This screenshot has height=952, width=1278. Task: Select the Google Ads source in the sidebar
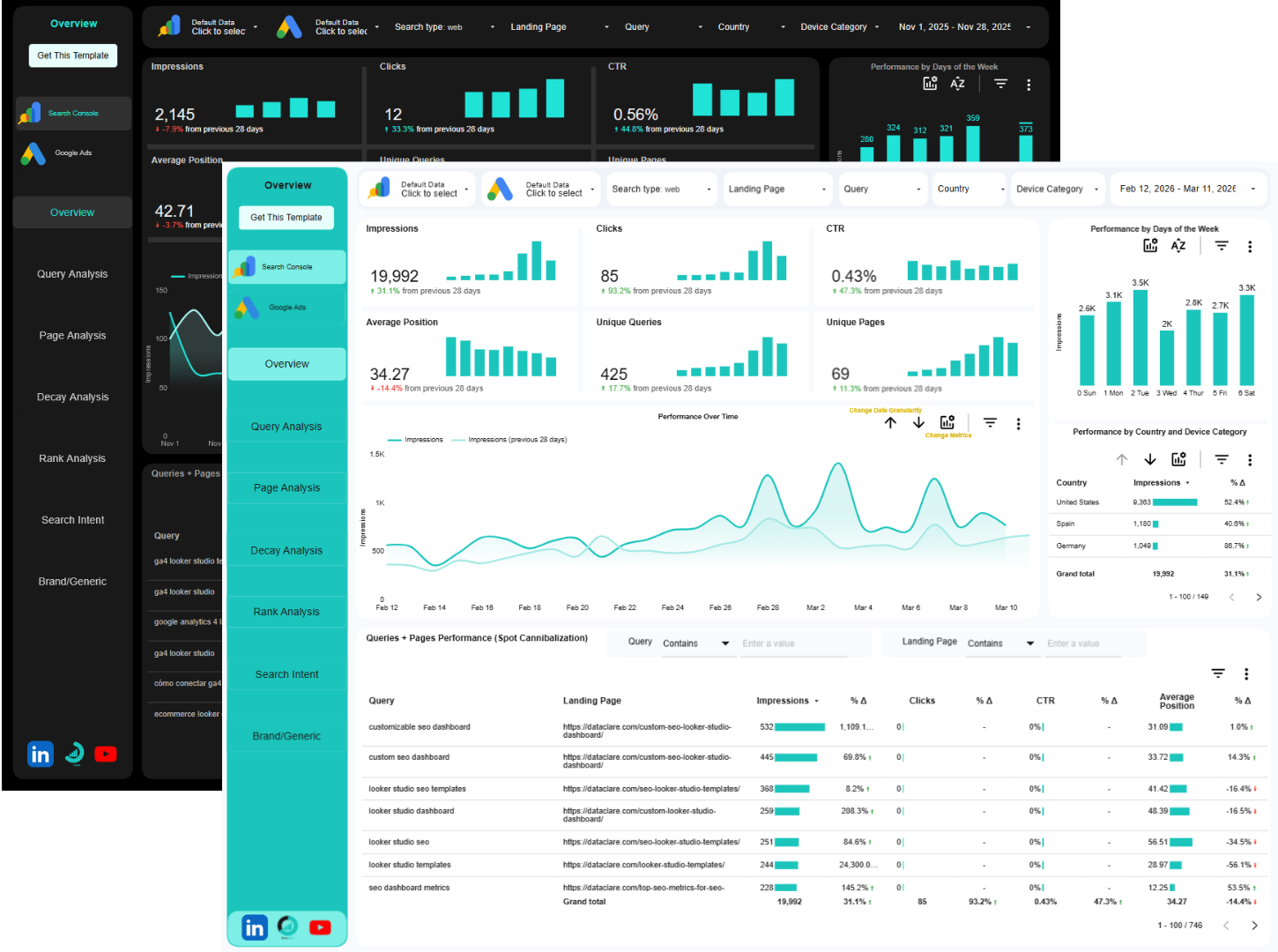point(286,307)
